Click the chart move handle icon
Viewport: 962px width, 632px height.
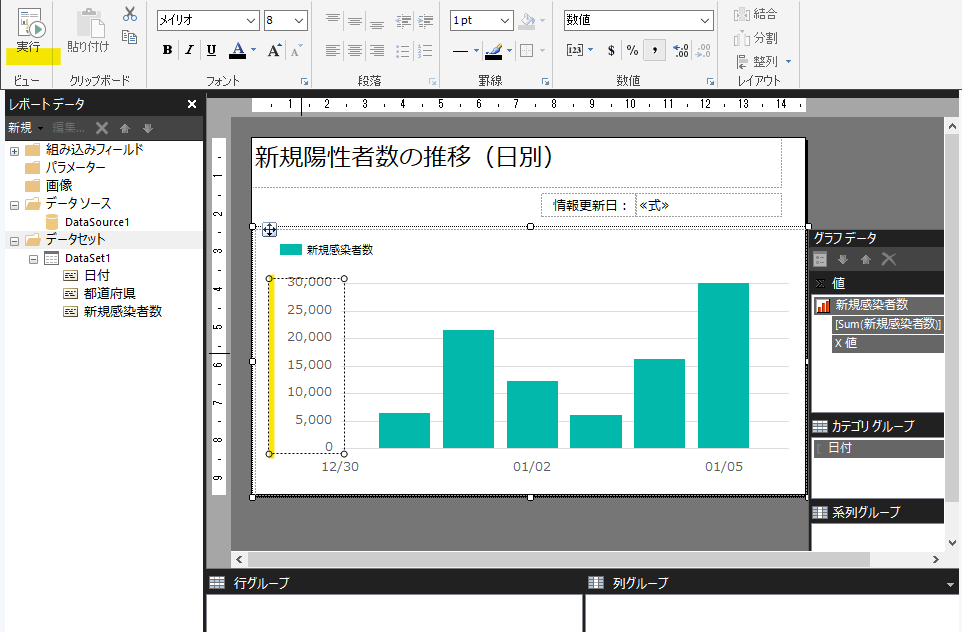269,230
